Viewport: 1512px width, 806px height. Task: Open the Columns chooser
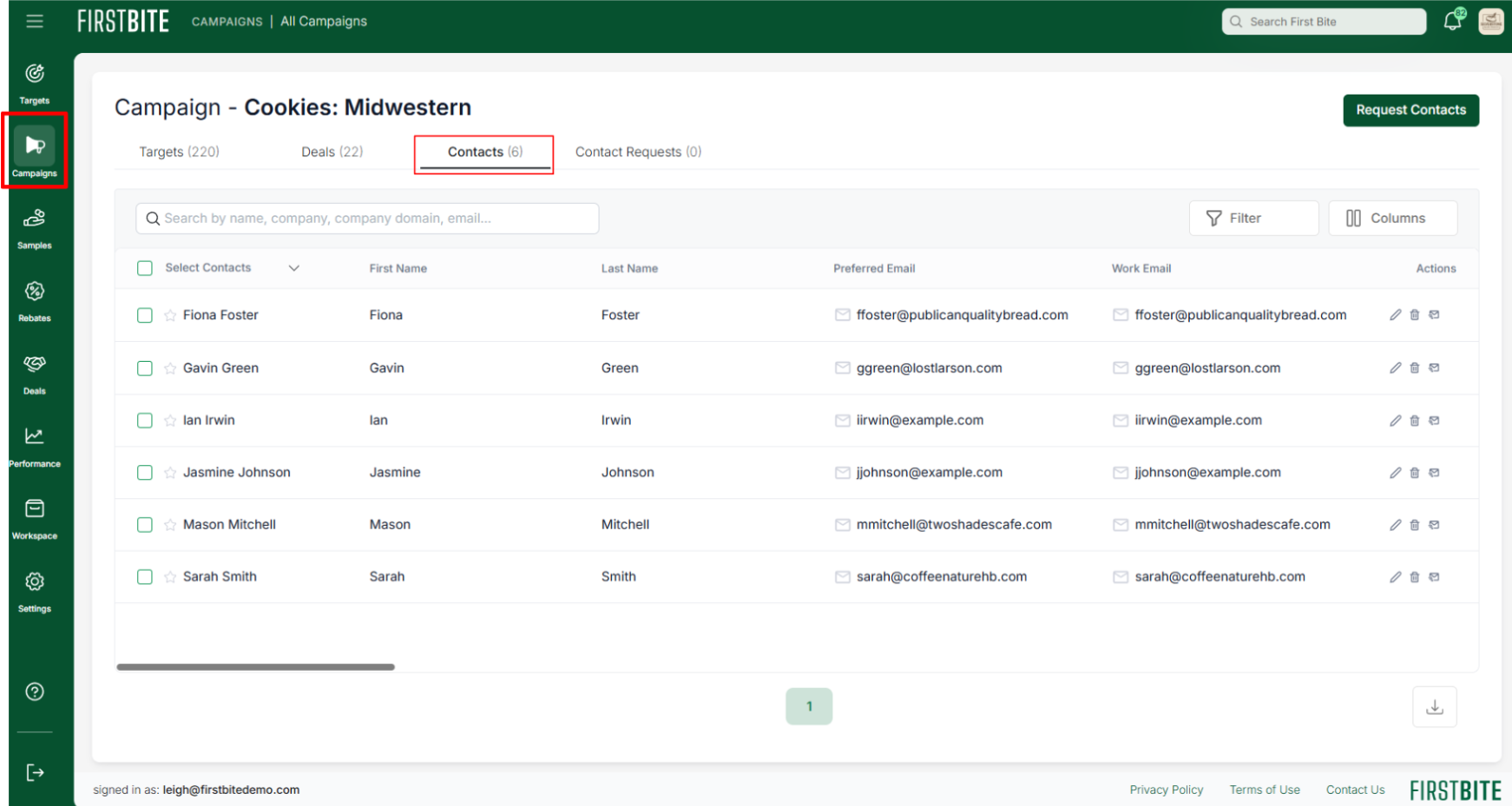1392,218
